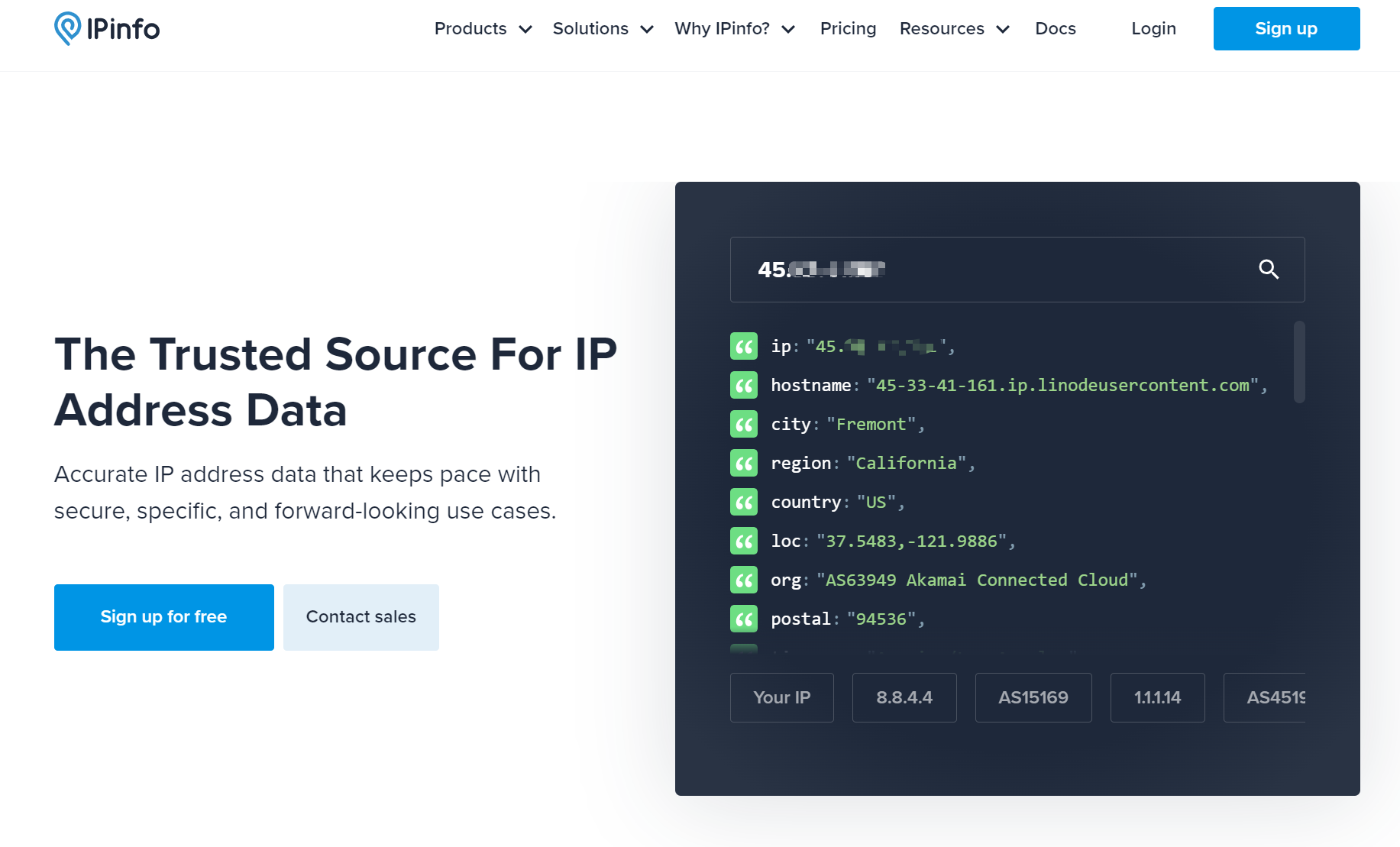Expand the Products dropdown chevron

525,29
